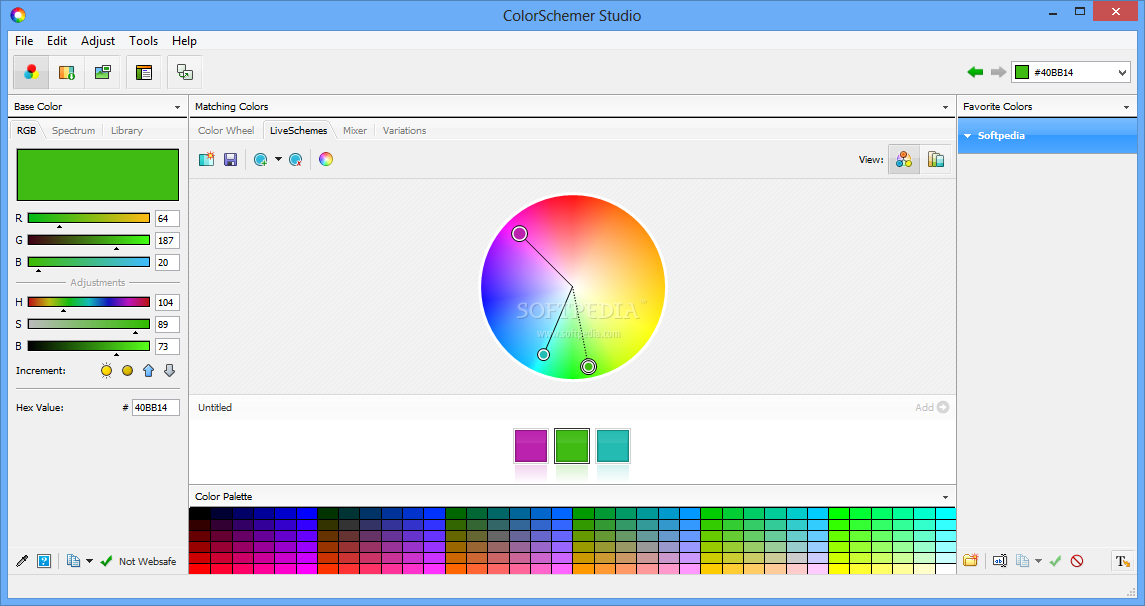Click the teal handle on color wheel
This screenshot has height=606, width=1145.
543,355
